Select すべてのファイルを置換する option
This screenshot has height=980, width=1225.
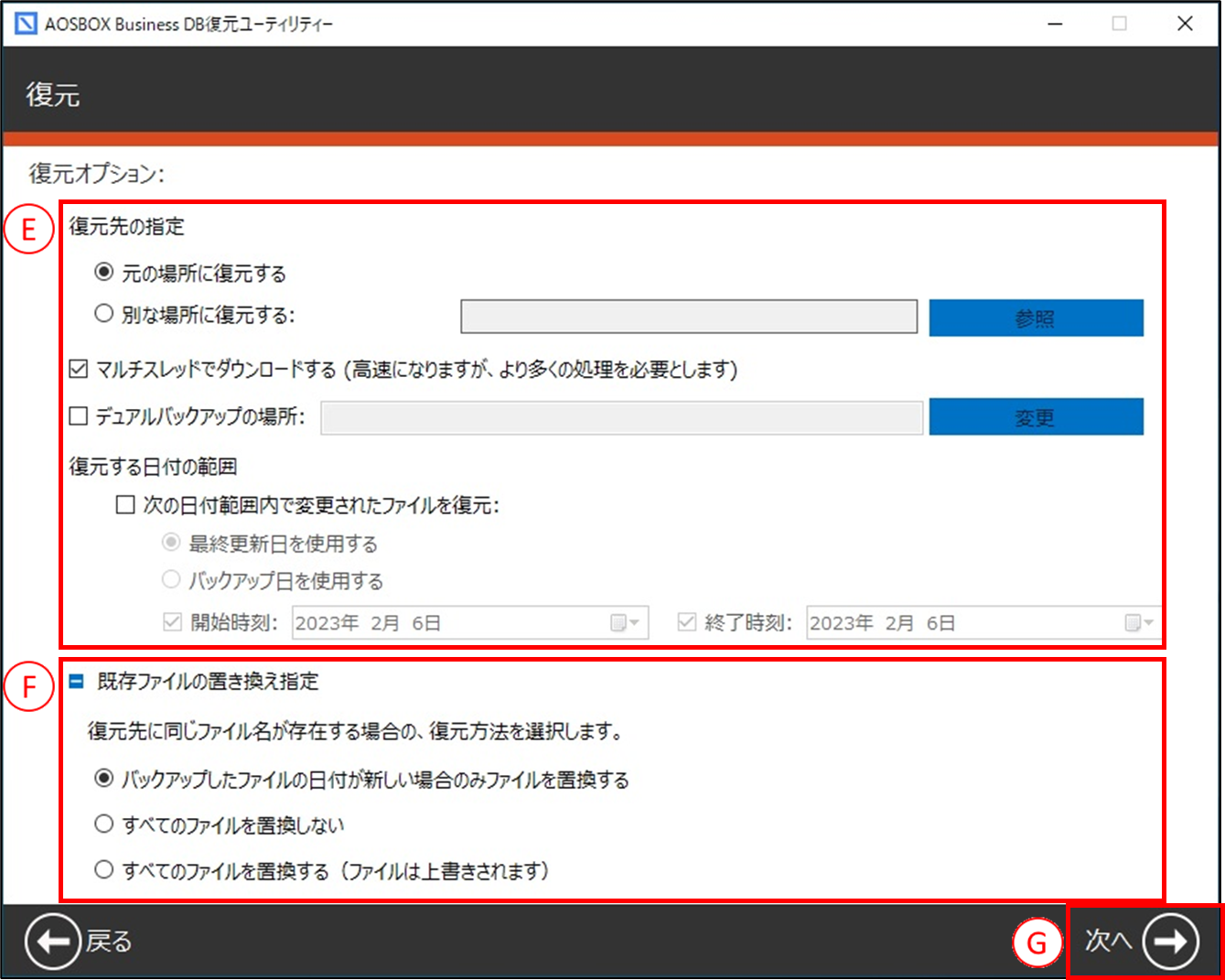tap(104, 869)
